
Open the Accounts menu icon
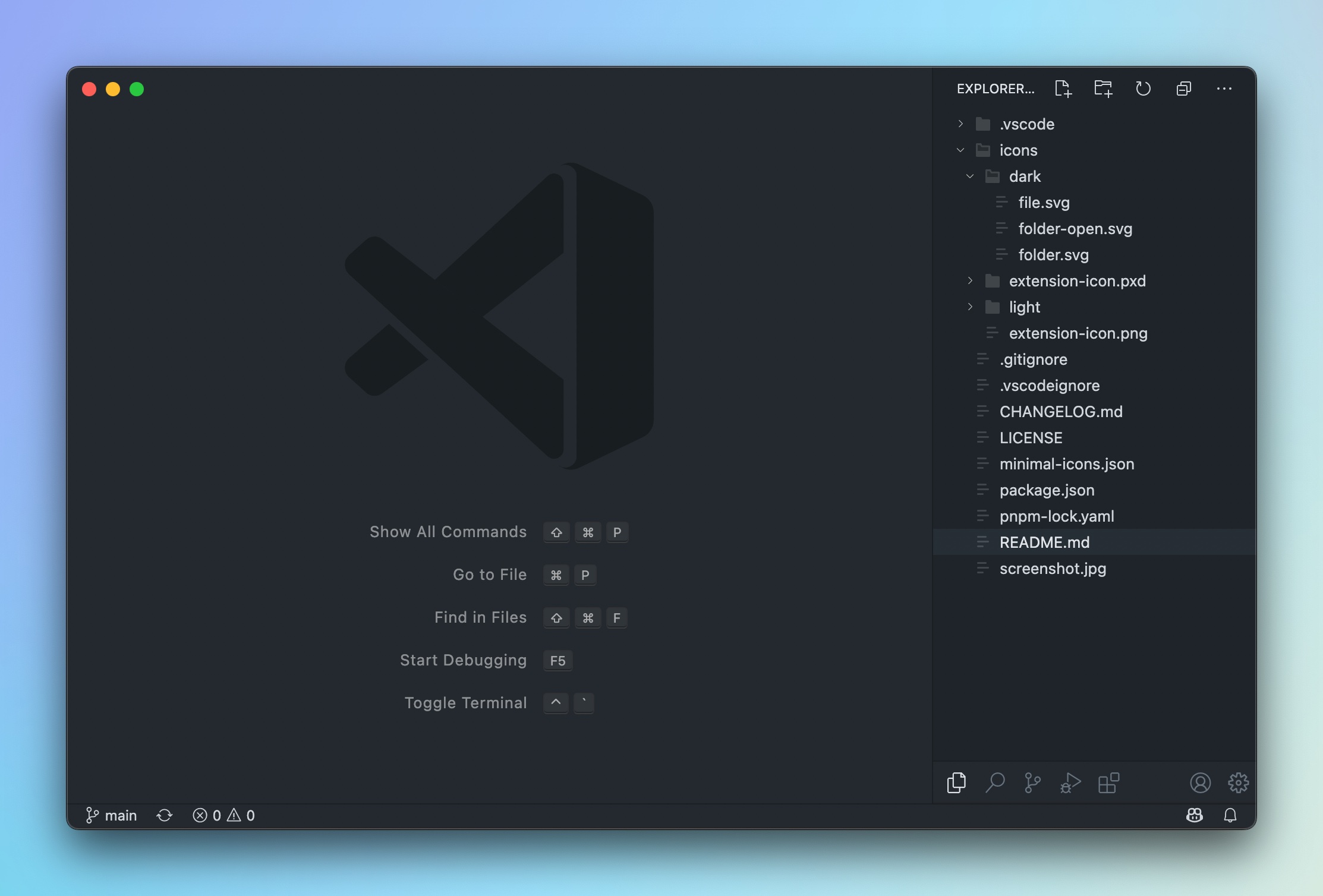click(1200, 783)
